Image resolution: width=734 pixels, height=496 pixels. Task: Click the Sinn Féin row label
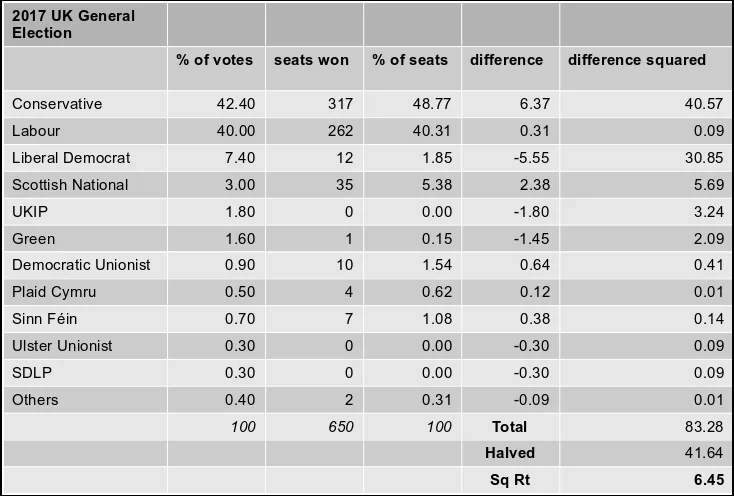tap(44, 319)
